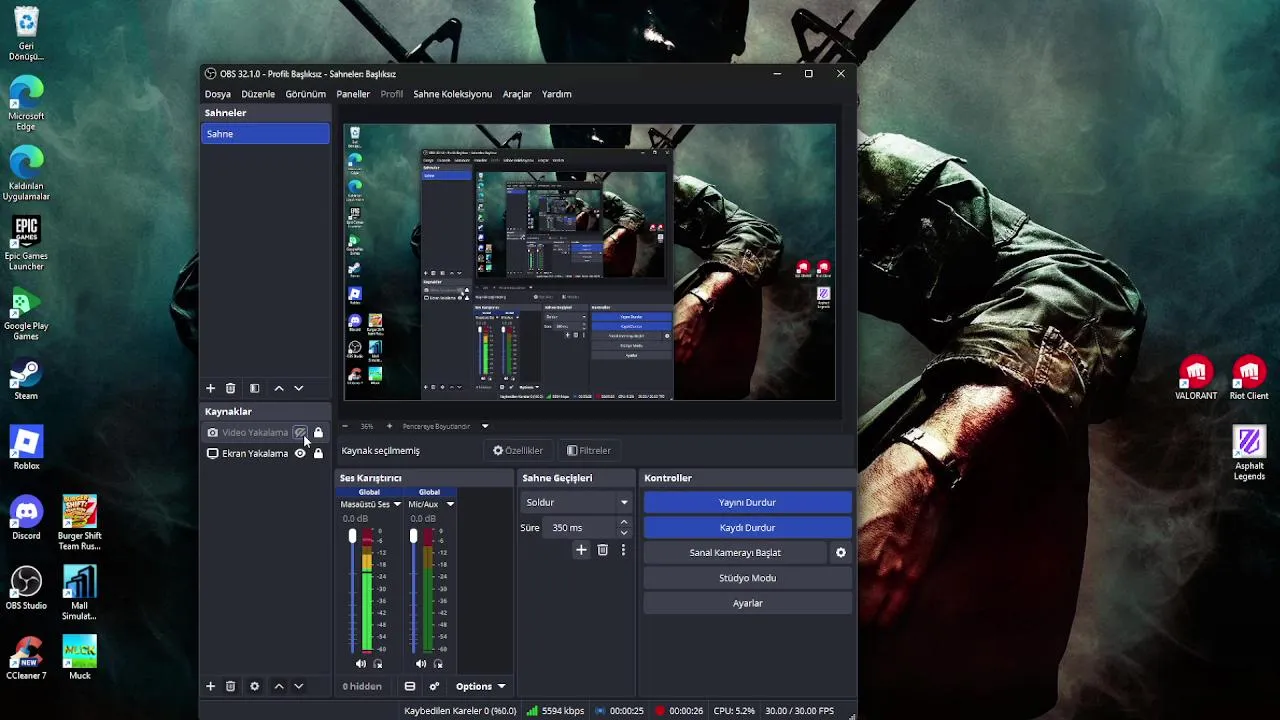
Task: Open preview scaling dropdown arrow
Action: point(485,426)
